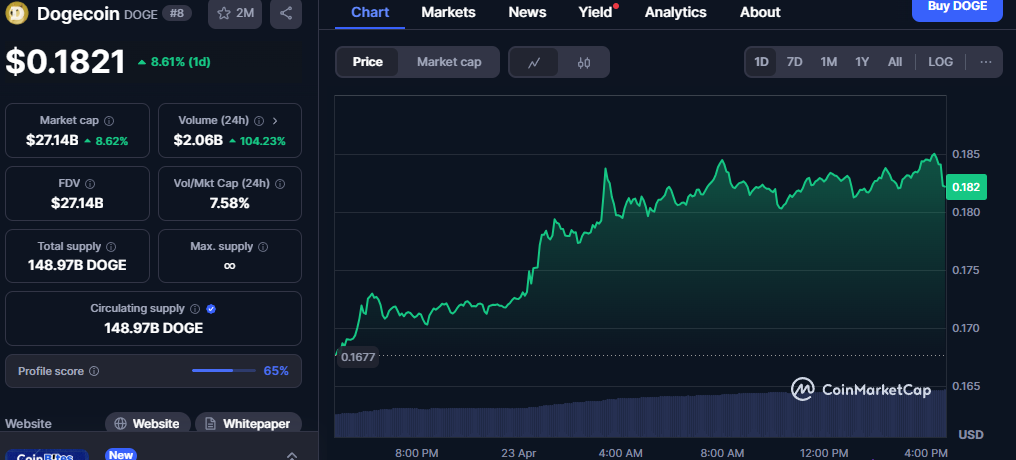Select the Market cap chart toggle
1016x460 pixels.
[x=449, y=62]
